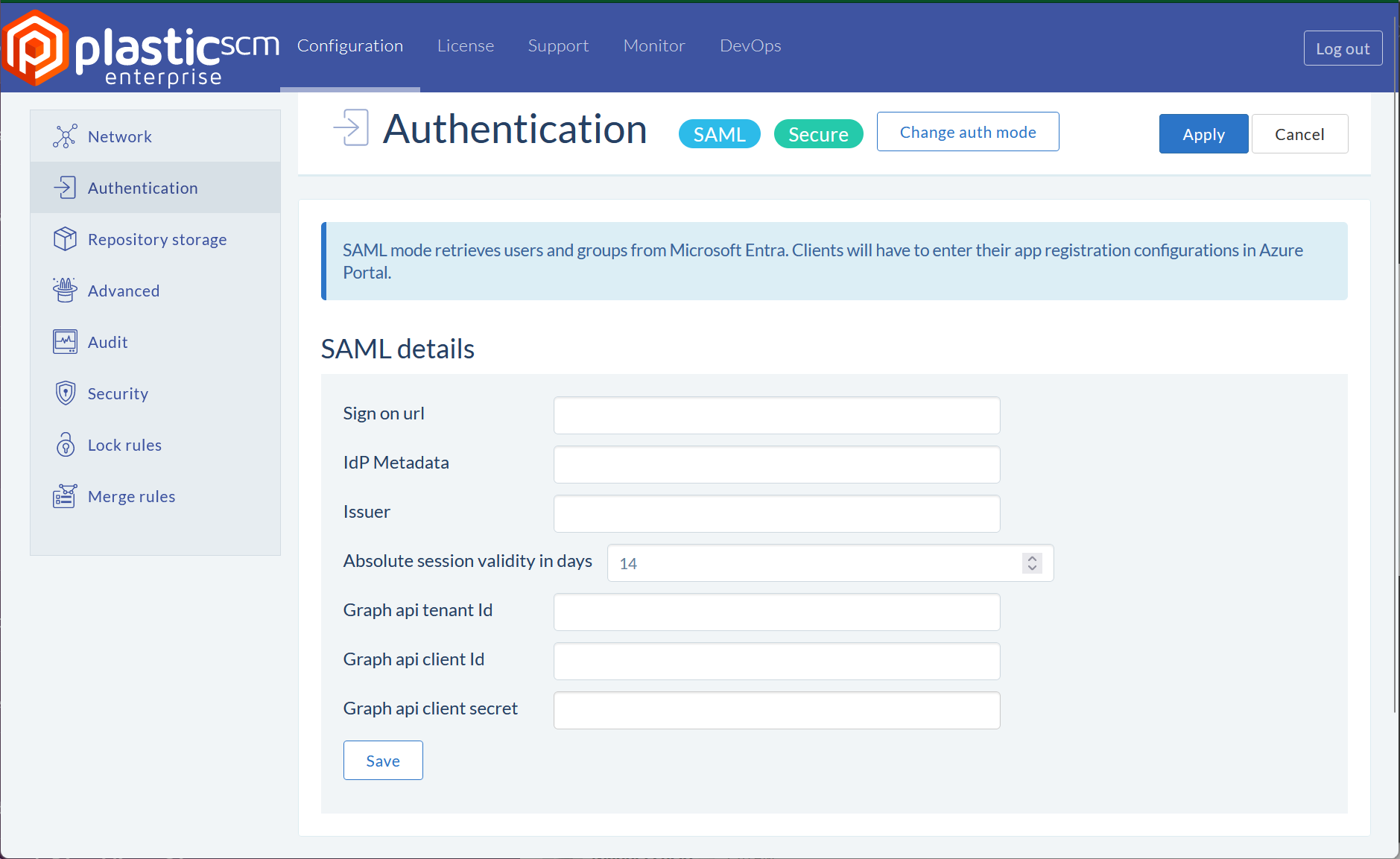The height and width of the screenshot is (859, 1400).
Task: Open the DevOps tab
Action: point(750,46)
